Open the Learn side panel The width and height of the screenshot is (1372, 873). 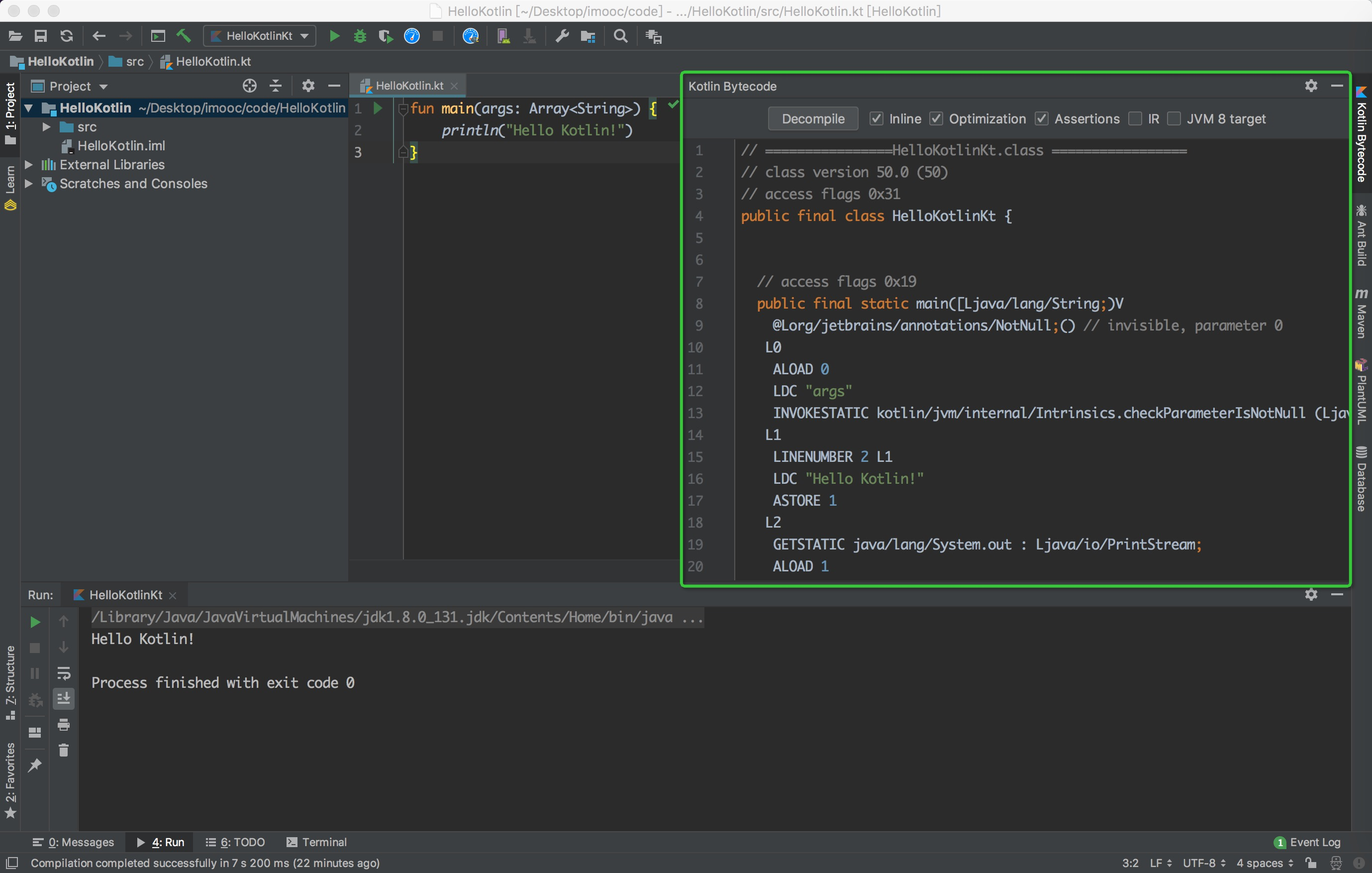(10, 187)
